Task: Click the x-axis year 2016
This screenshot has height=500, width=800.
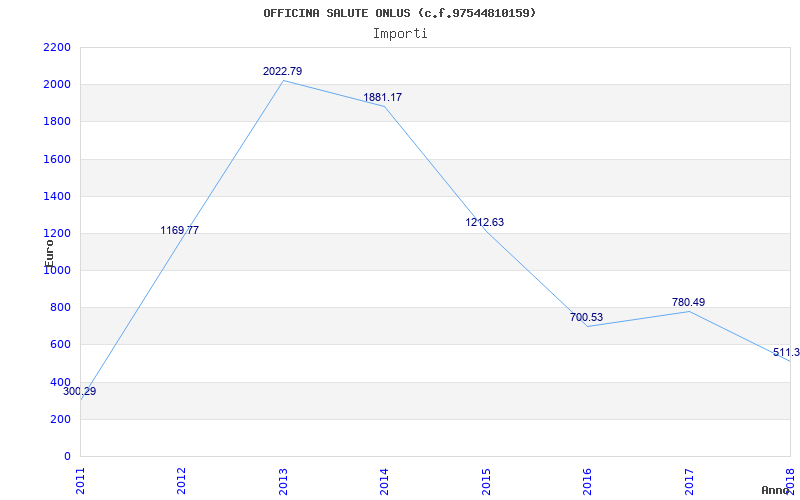Action: 587,481
